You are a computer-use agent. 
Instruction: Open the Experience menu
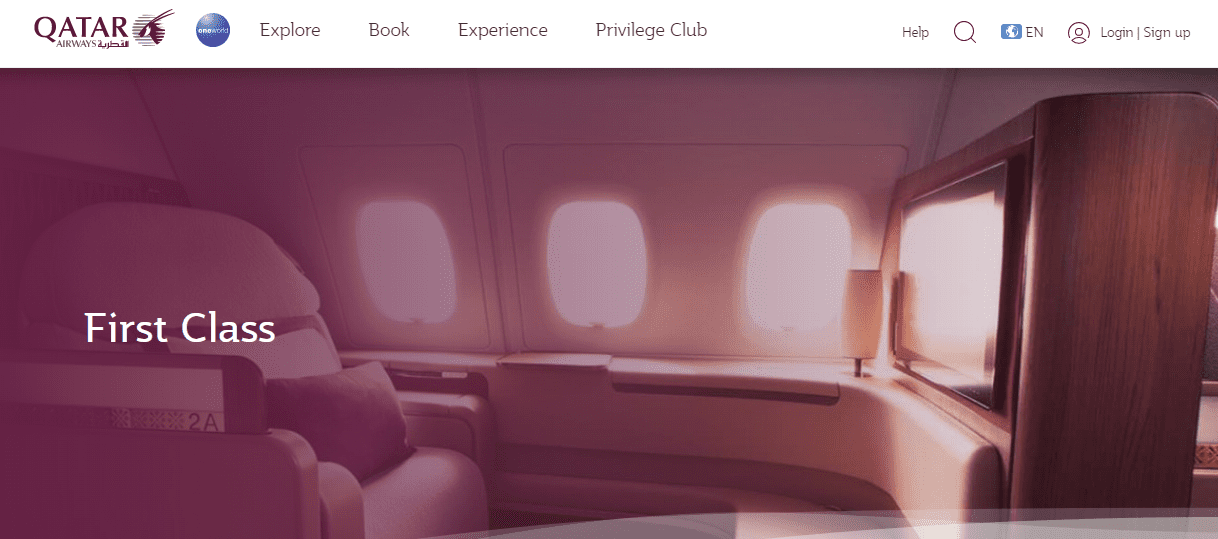click(x=503, y=30)
